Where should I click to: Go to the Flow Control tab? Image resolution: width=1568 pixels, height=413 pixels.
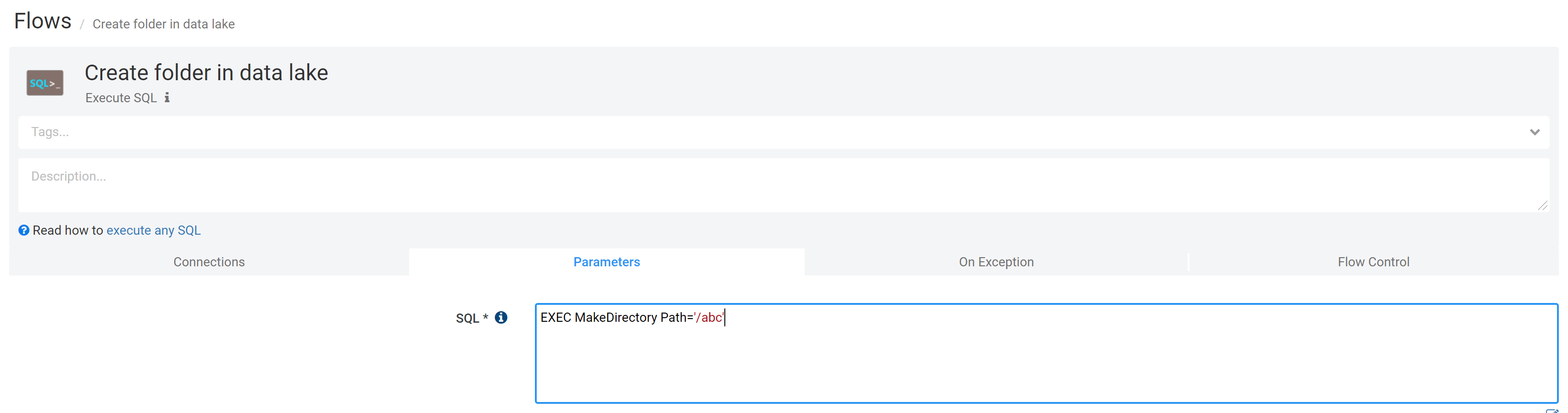click(x=1373, y=262)
